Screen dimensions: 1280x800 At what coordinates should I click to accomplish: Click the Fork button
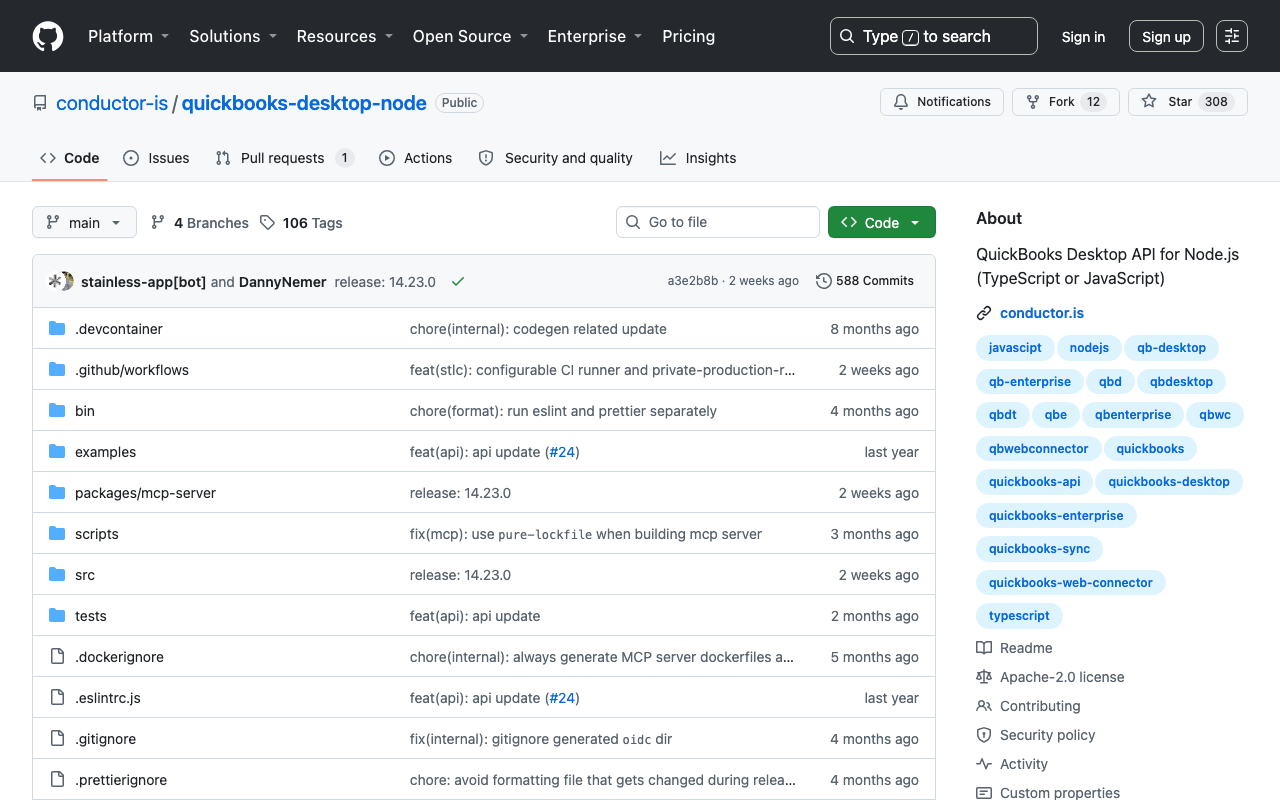(x=1066, y=102)
